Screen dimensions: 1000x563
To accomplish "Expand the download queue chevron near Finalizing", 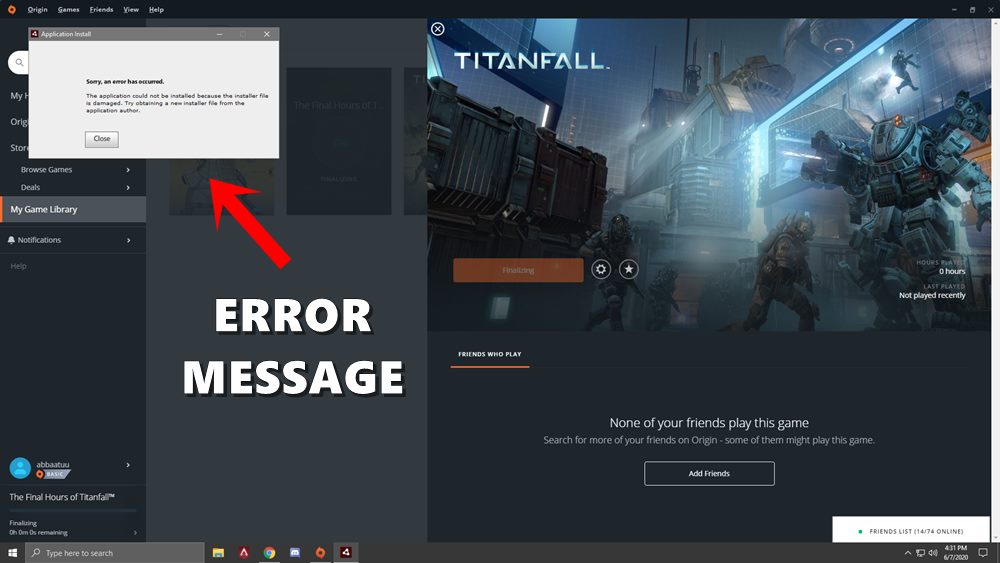I will pyautogui.click(x=135, y=532).
